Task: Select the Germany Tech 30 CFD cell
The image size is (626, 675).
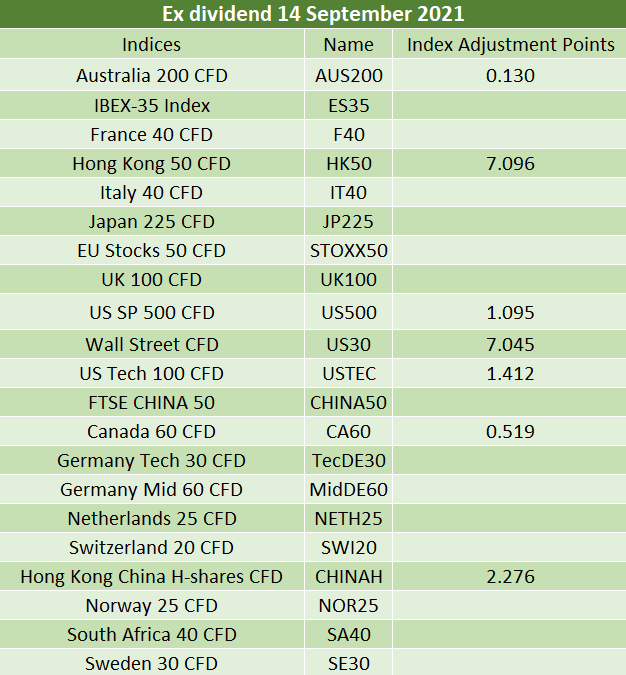Action: tap(152, 460)
